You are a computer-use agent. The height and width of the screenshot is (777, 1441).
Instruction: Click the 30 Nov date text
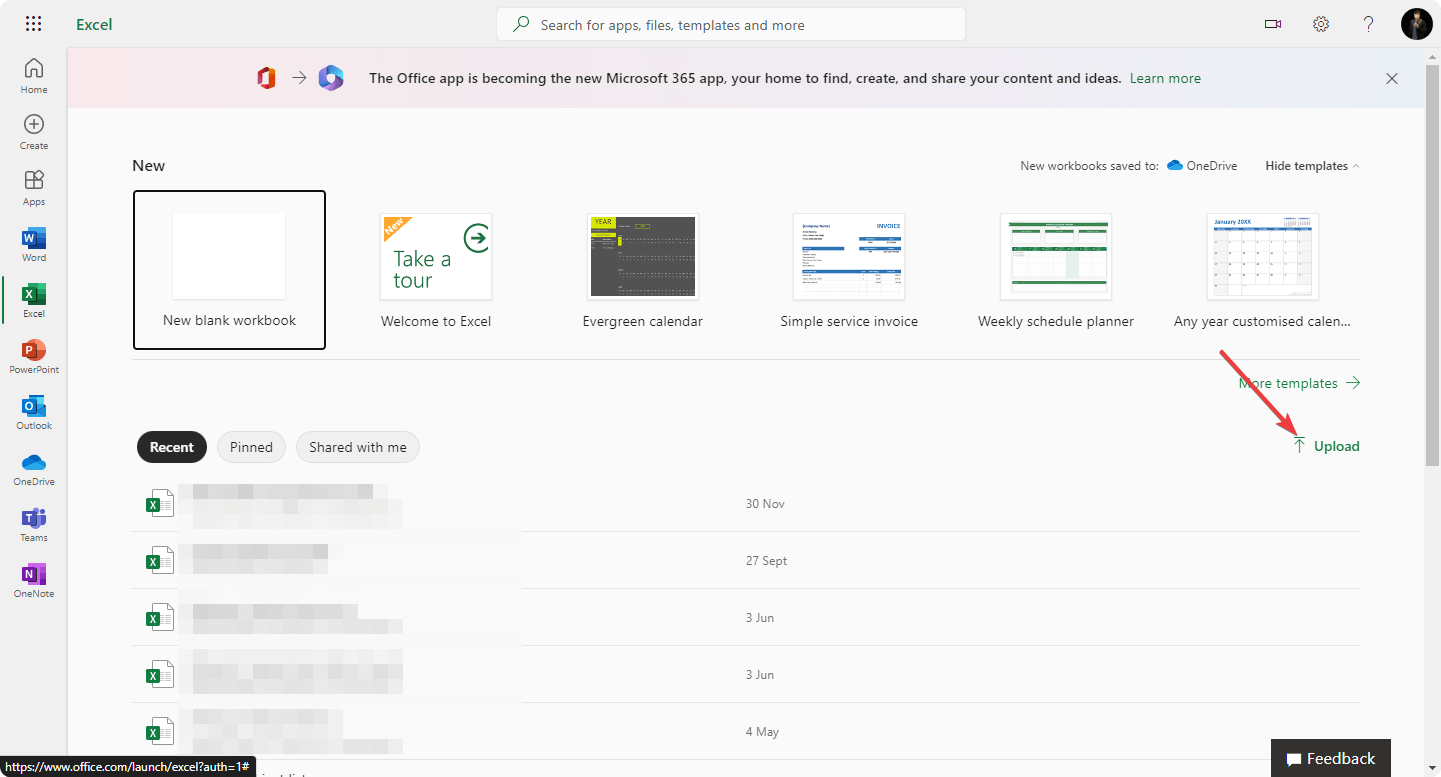tap(765, 504)
